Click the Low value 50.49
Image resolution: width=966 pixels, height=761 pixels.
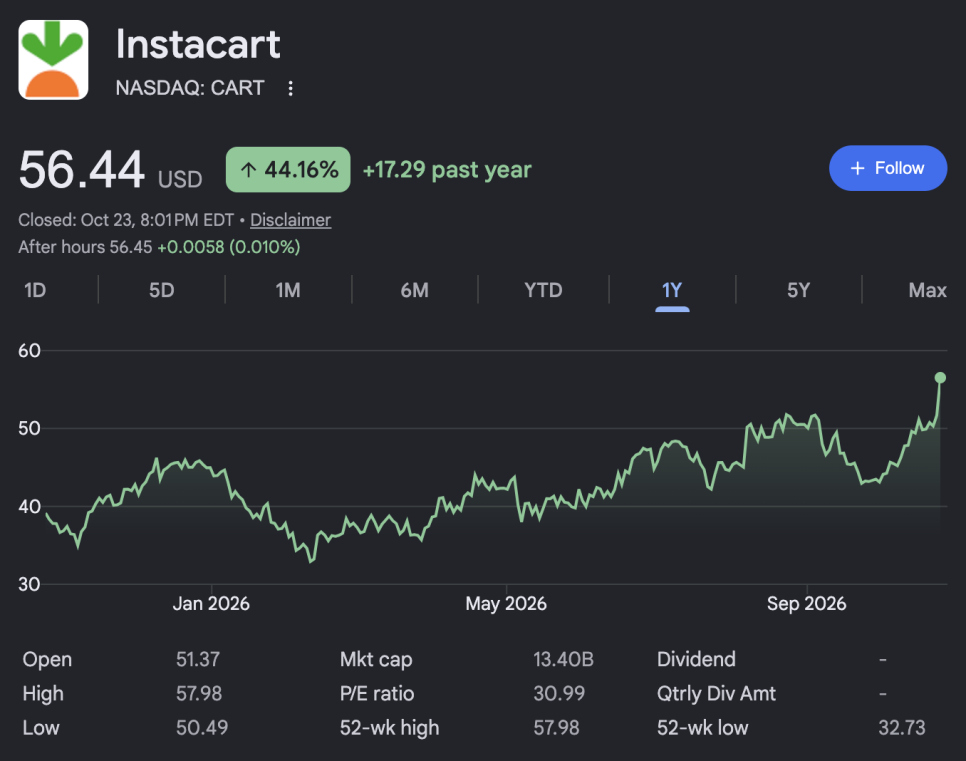point(201,728)
